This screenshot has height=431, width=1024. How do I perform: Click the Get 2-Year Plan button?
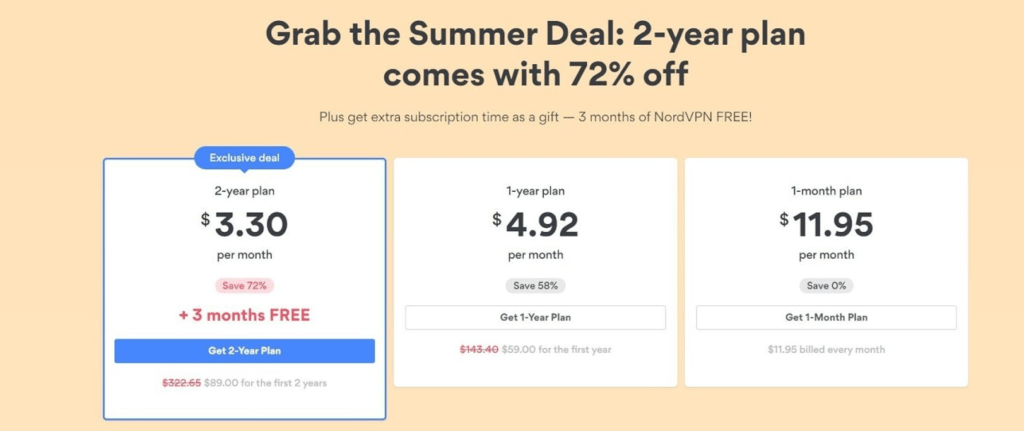pyautogui.click(x=244, y=351)
